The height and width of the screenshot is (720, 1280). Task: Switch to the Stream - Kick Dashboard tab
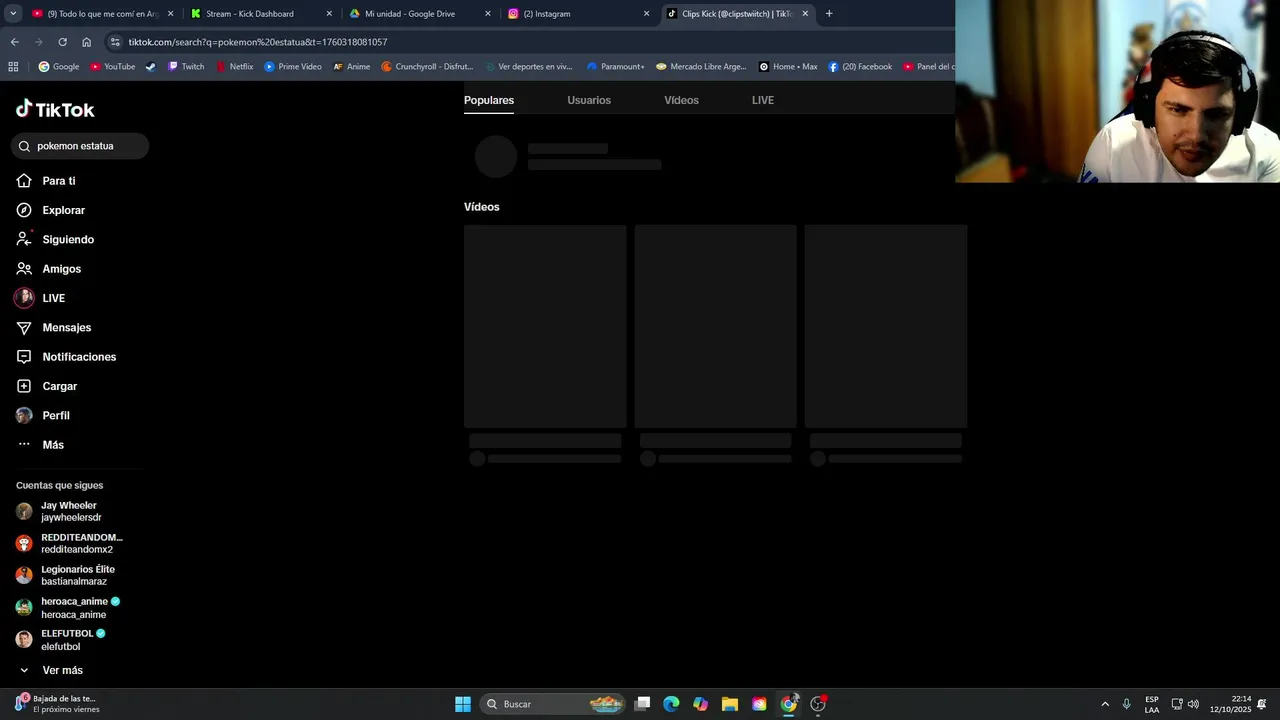[x=260, y=14]
